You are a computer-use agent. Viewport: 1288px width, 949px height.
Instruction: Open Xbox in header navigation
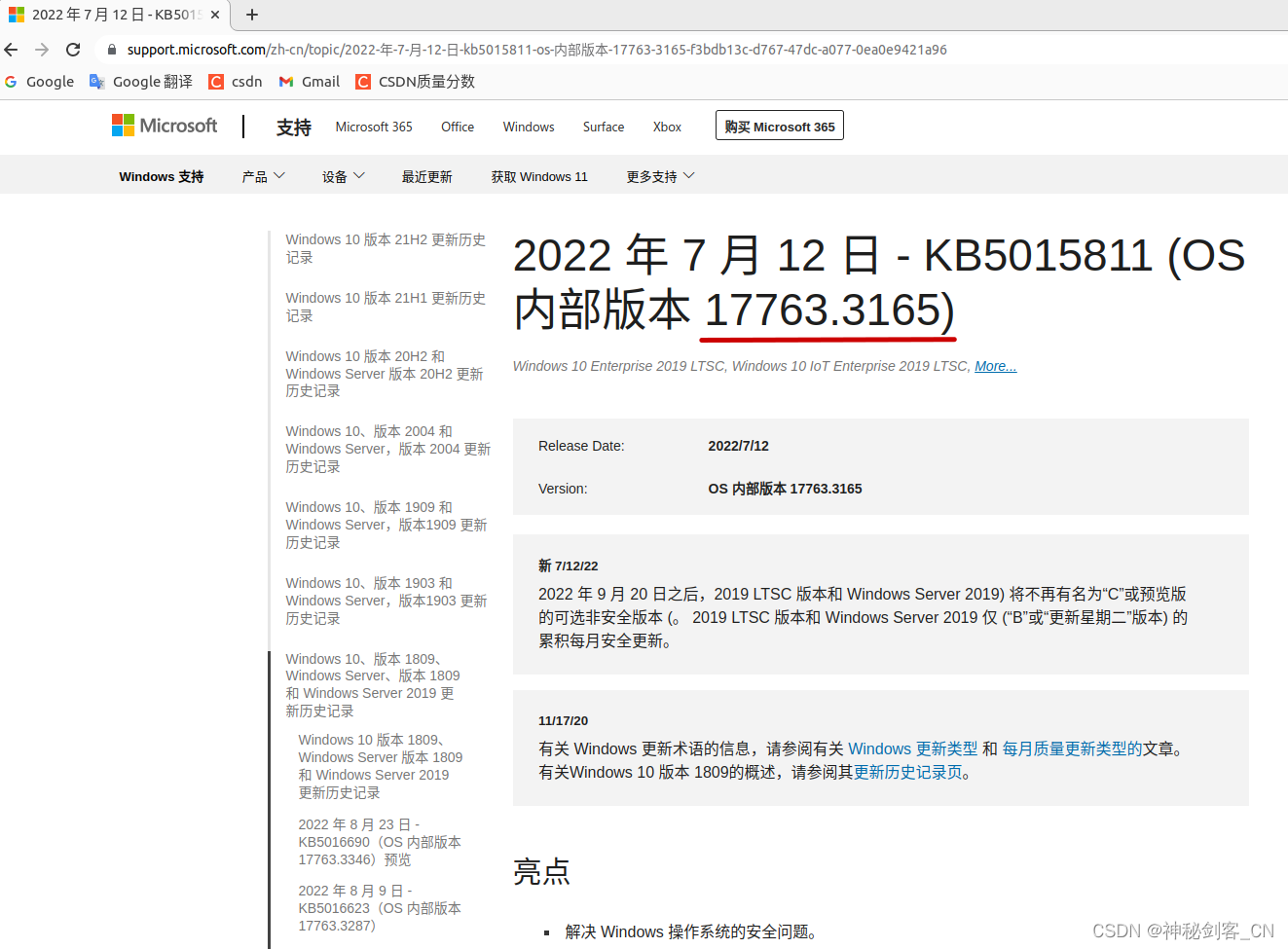pyautogui.click(x=667, y=127)
